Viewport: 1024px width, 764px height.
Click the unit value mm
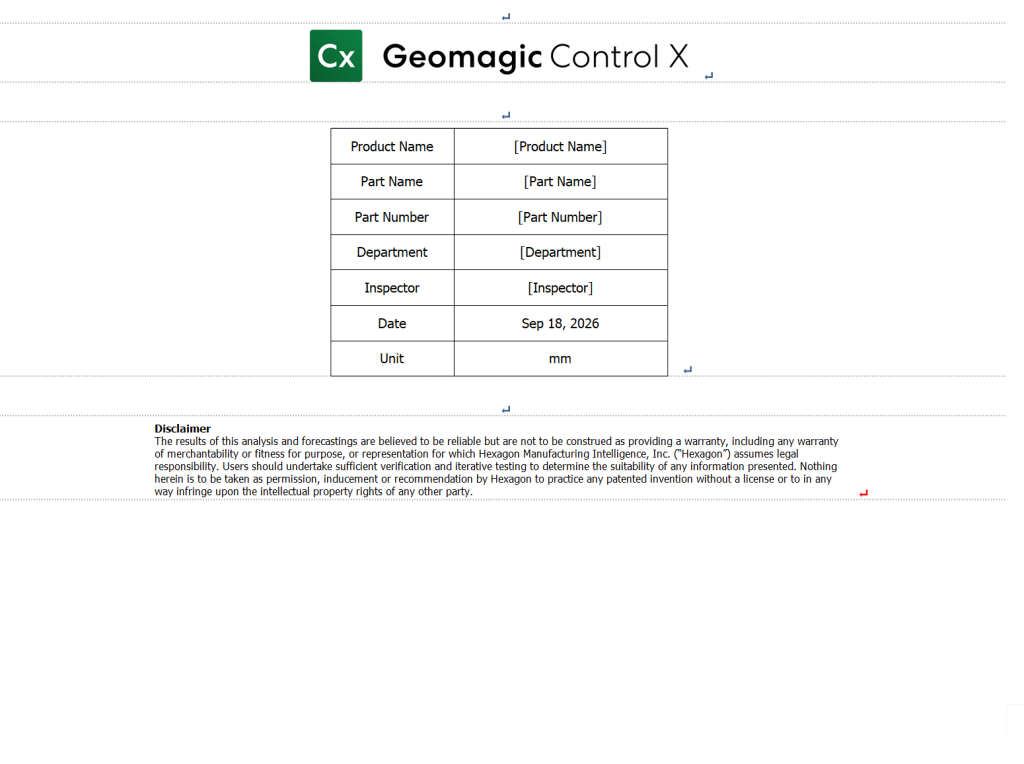560,358
